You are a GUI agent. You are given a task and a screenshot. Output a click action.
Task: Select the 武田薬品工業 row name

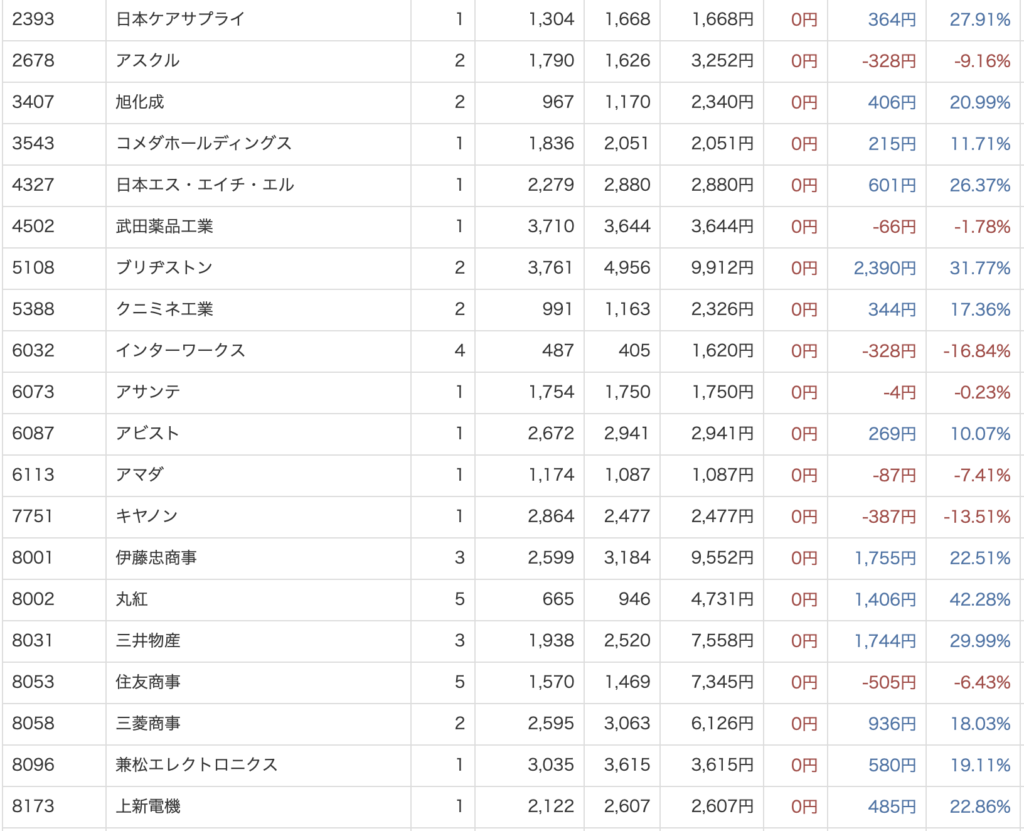pyautogui.click(x=165, y=226)
